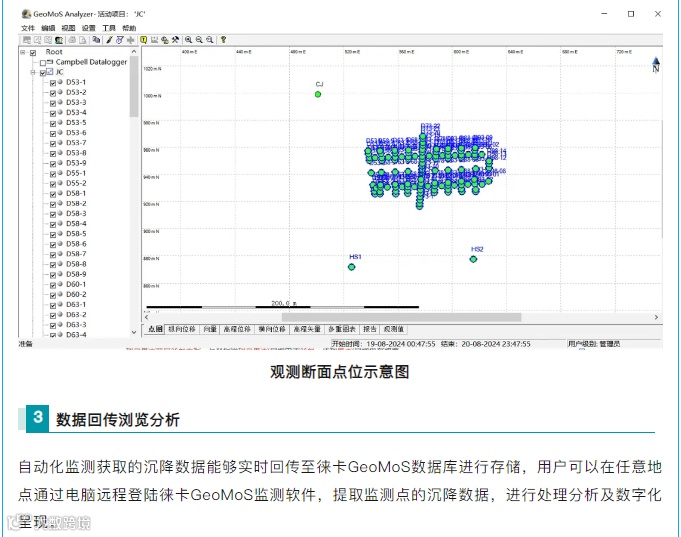The image size is (681, 537).
Task: Click the blue medal-shaped toolbar icon
Action: click(119, 40)
